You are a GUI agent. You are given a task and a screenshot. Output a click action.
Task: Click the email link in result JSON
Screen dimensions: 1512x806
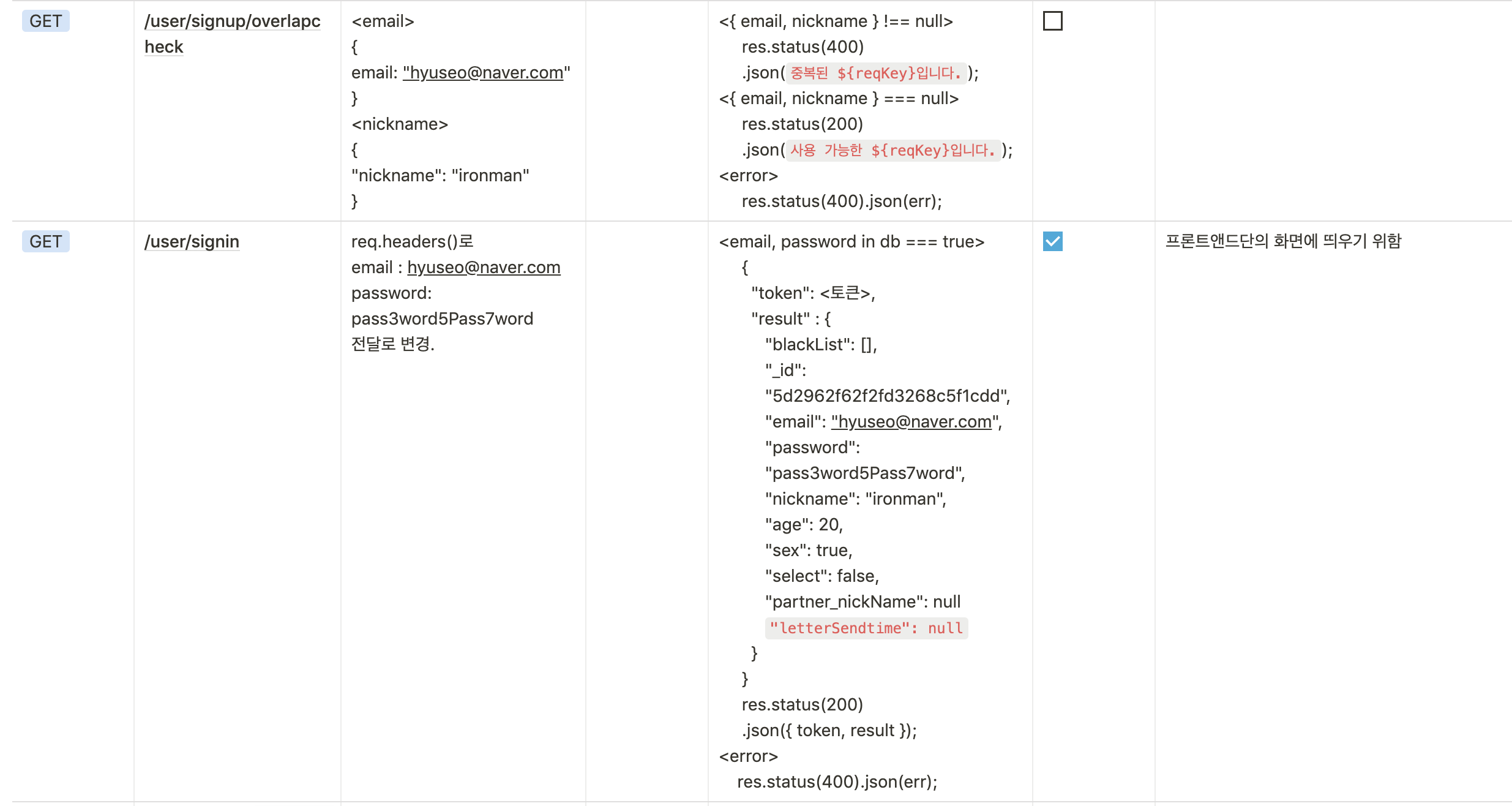911,422
